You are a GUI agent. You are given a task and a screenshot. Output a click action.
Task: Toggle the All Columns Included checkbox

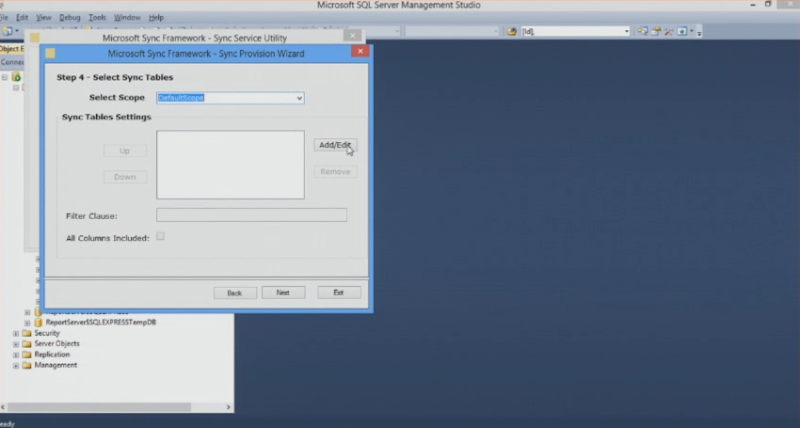160,236
